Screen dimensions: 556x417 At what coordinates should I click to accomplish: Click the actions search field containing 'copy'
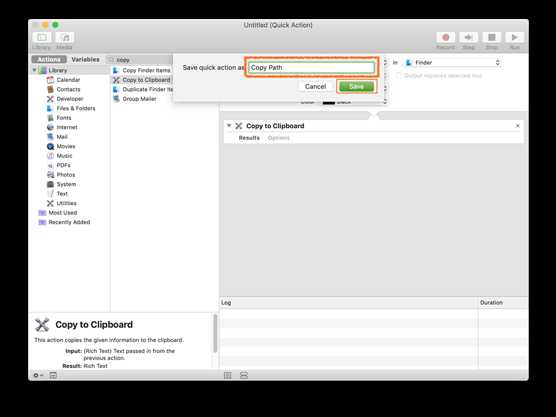(x=140, y=60)
